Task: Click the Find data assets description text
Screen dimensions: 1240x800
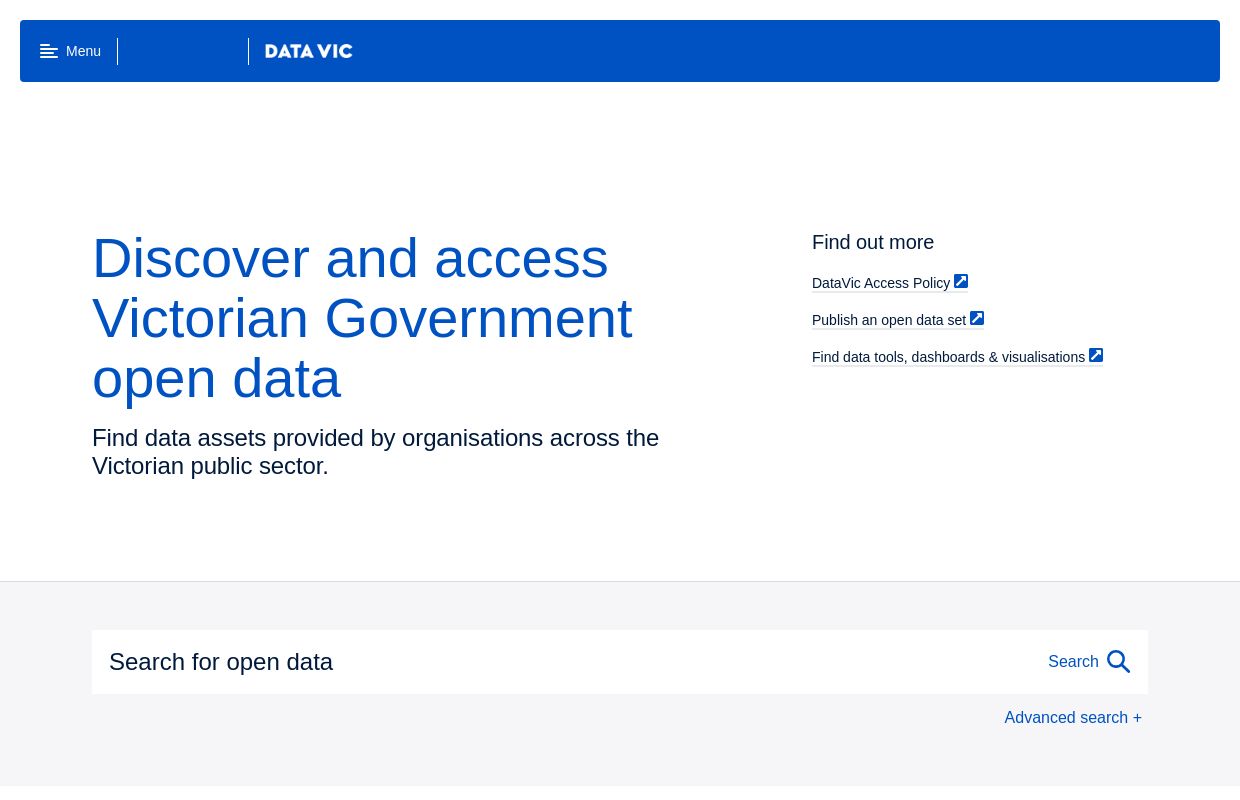Action: tap(375, 452)
